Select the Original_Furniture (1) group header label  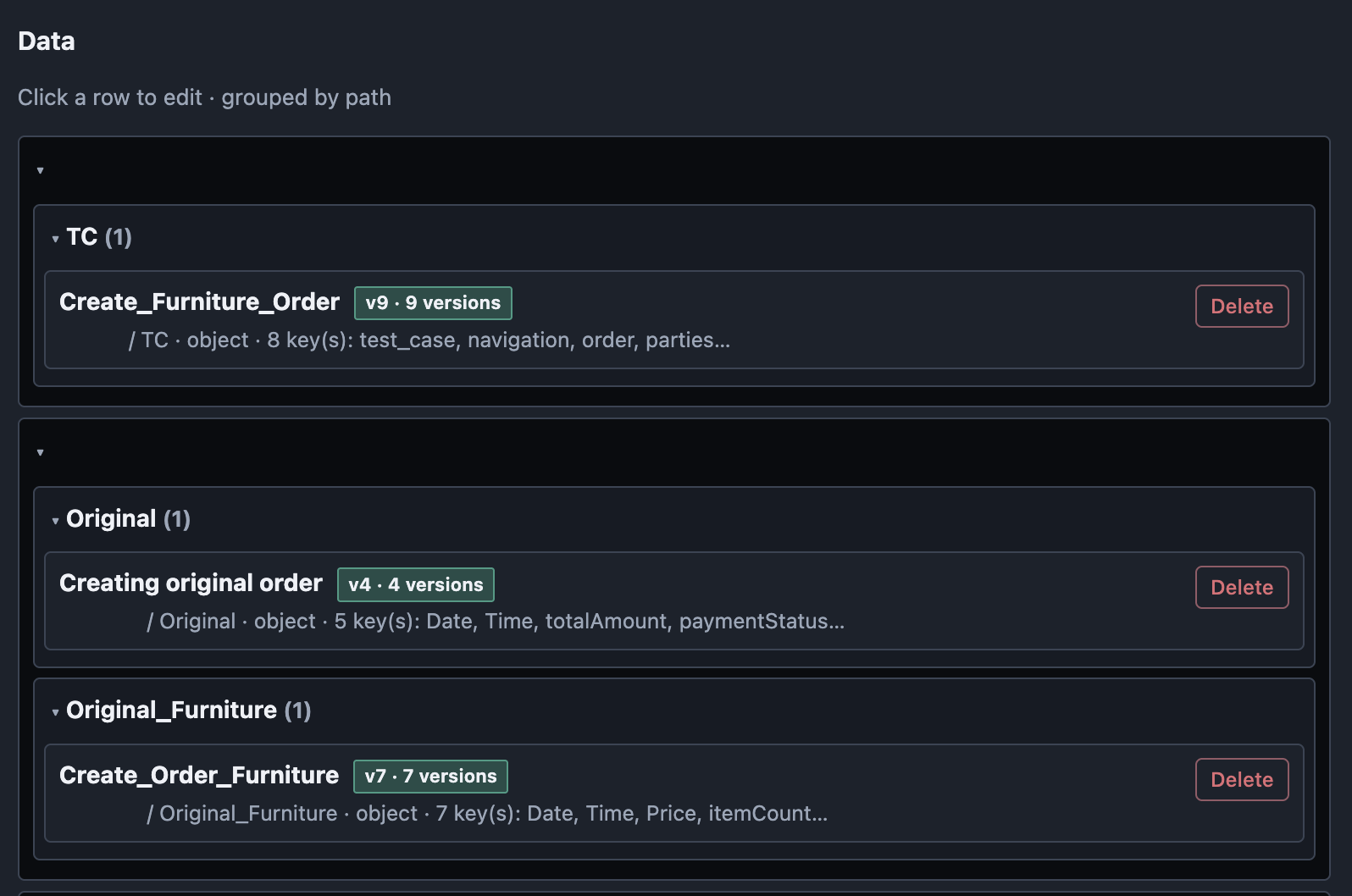click(x=189, y=711)
